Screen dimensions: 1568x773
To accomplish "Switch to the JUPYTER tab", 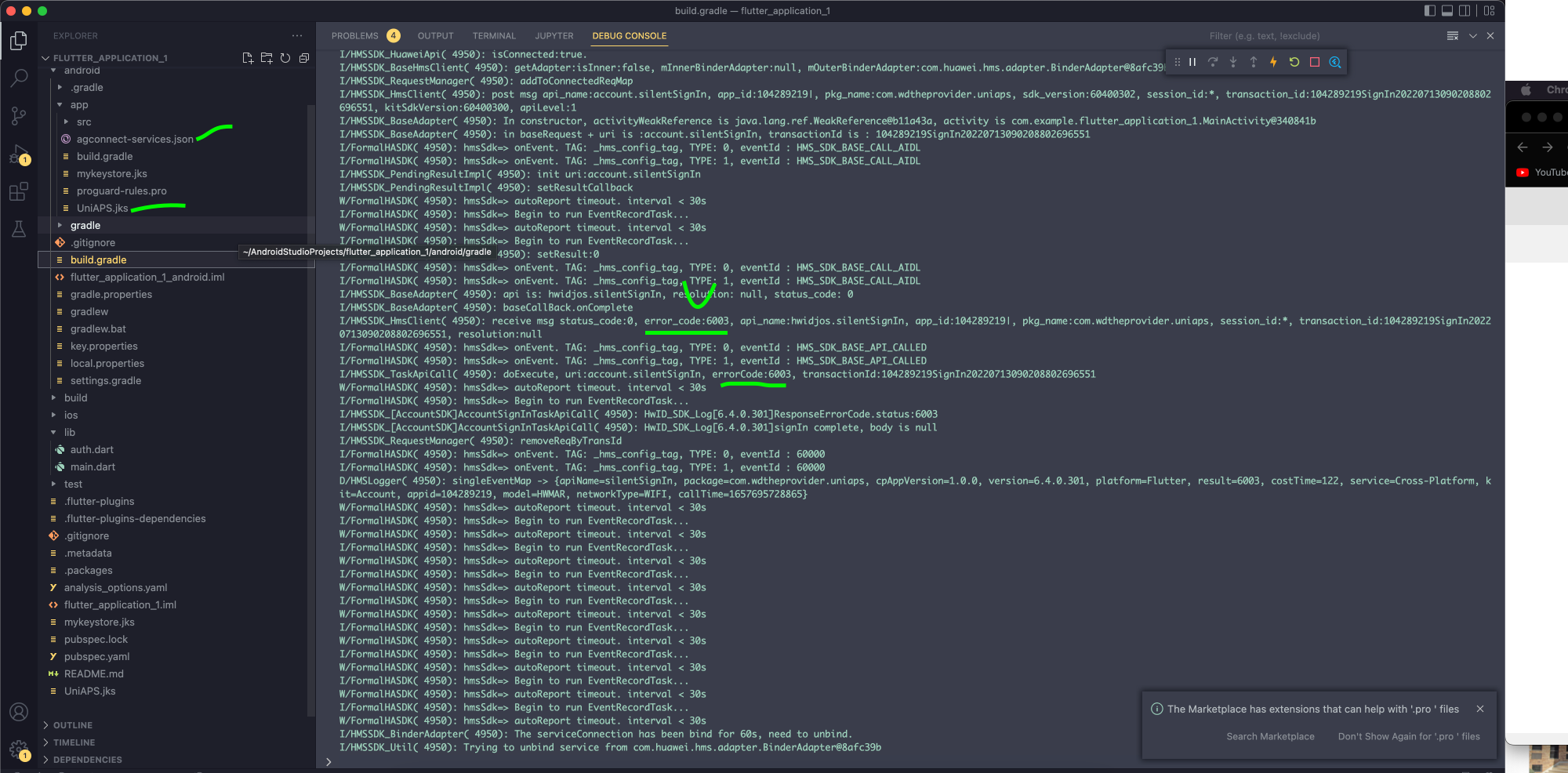I will pyautogui.click(x=554, y=36).
